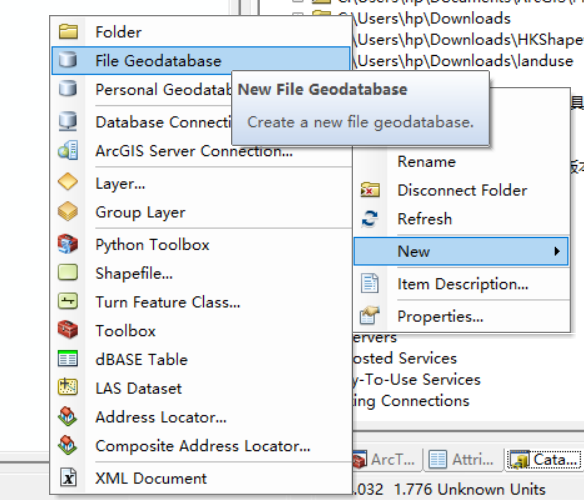Select Users\hp\Downloads folder row
The height and width of the screenshot is (500, 584).
pyautogui.click(x=431, y=18)
